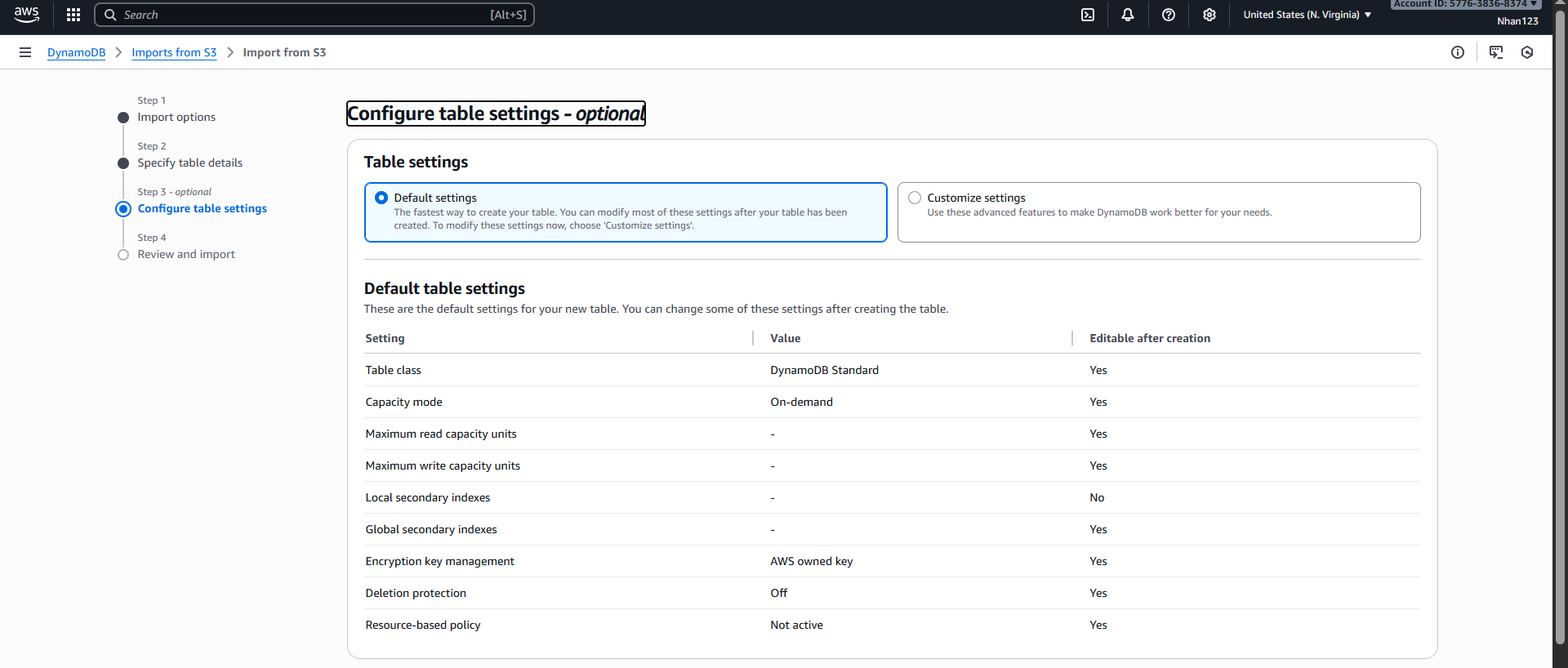This screenshot has width=1568, height=668.
Task: Click the Nhan123 account name
Action: (1517, 21)
